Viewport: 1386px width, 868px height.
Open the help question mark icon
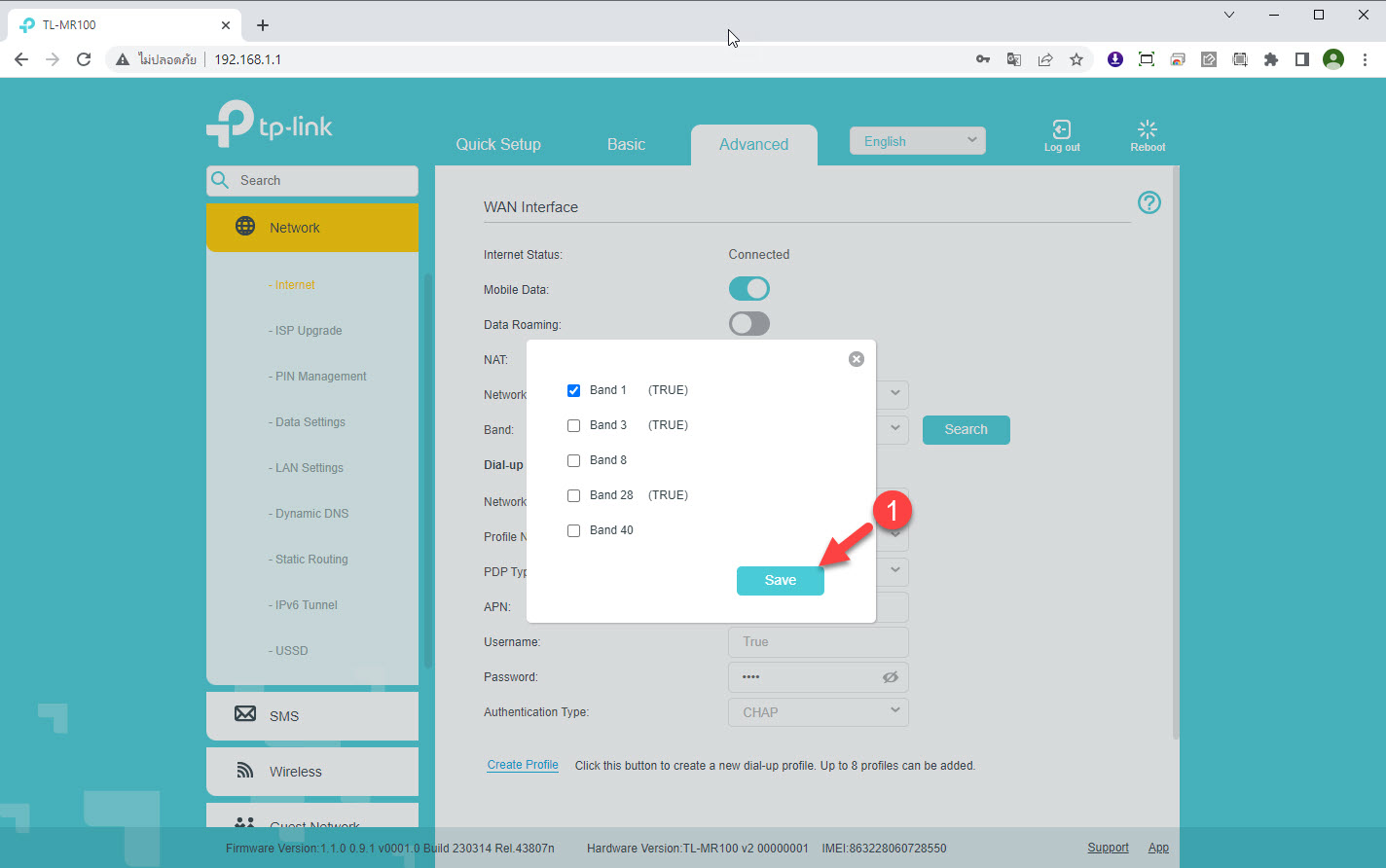pos(1149,202)
